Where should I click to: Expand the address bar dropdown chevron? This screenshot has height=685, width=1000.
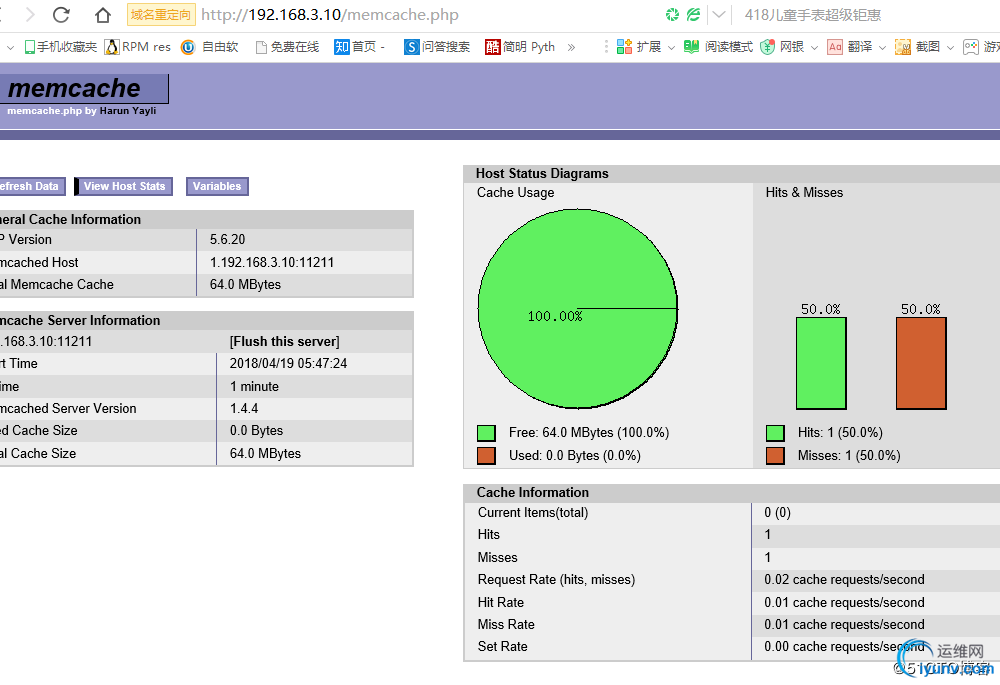coord(718,15)
